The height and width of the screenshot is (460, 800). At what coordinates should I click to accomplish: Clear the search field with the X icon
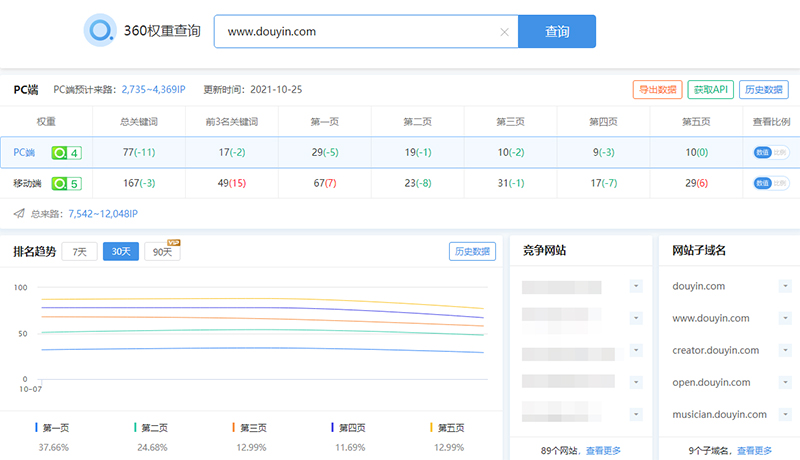pyautogui.click(x=505, y=32)
